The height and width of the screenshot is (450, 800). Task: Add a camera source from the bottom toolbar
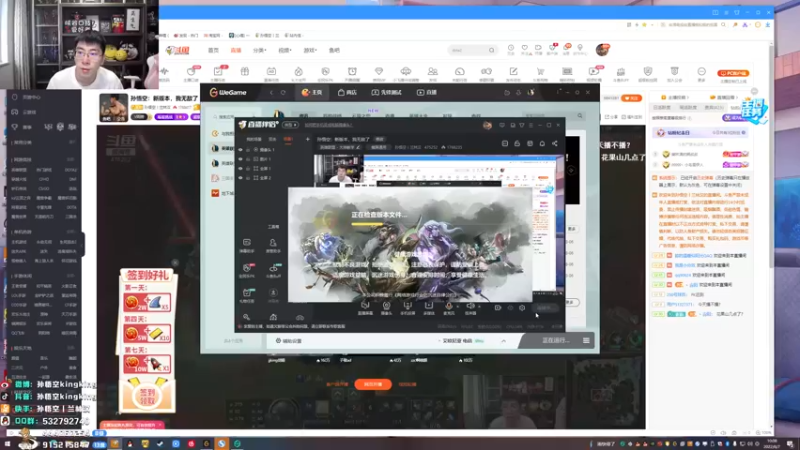click(386, 307)
